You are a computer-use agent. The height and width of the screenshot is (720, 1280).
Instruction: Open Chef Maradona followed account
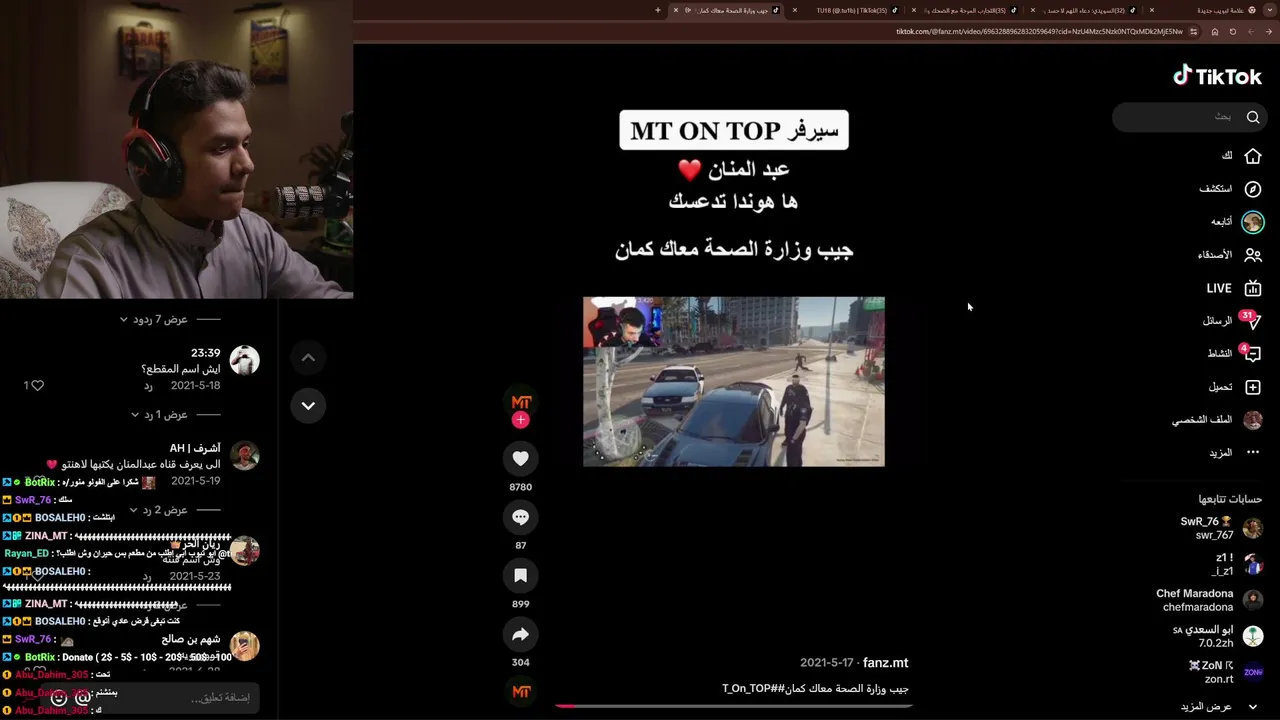1209,600
